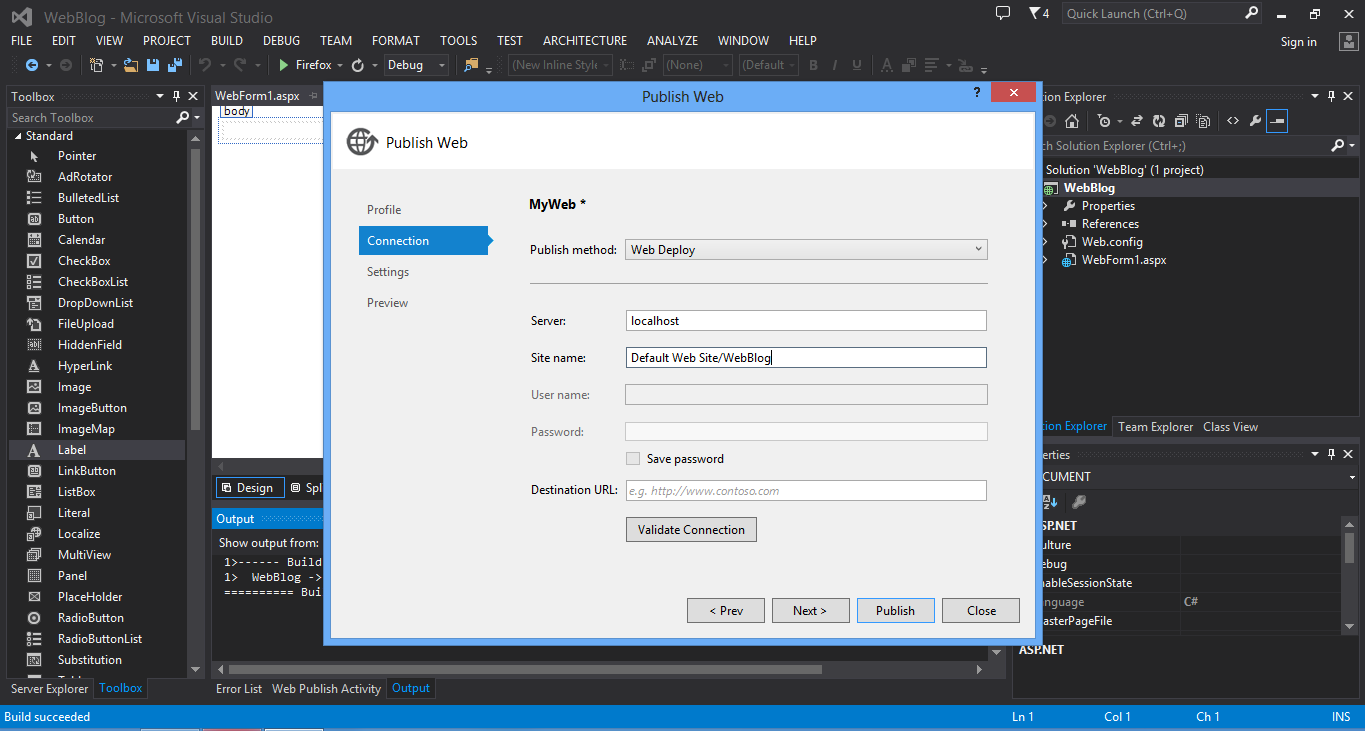This screenshot has height=731, width=1365.
Task: Open the Web Publish Activity tab
Action: pos(326,689)
